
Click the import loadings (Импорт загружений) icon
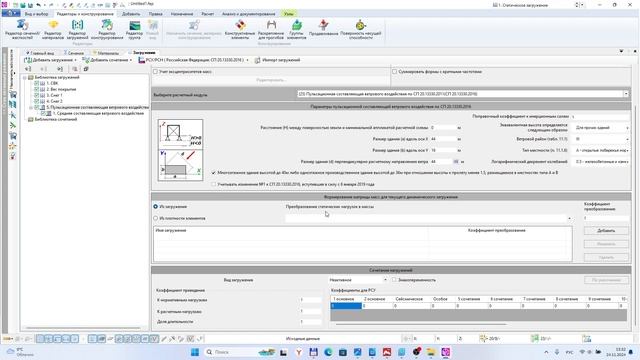[x=258, y=60]
